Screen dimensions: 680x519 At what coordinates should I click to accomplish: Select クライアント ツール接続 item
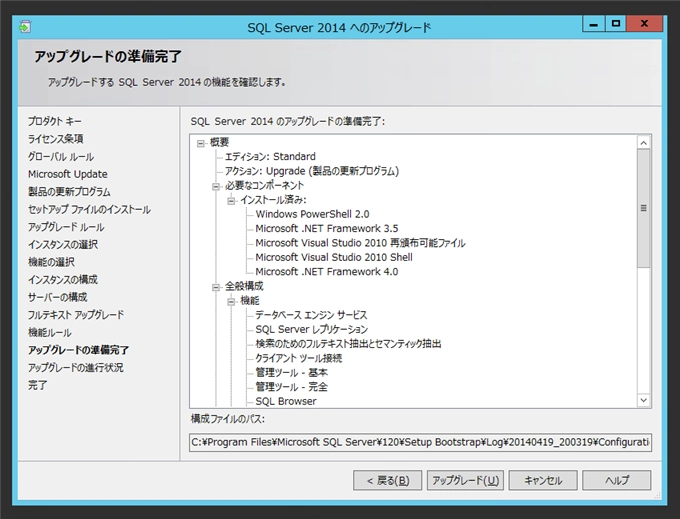(x=299, y=358)
